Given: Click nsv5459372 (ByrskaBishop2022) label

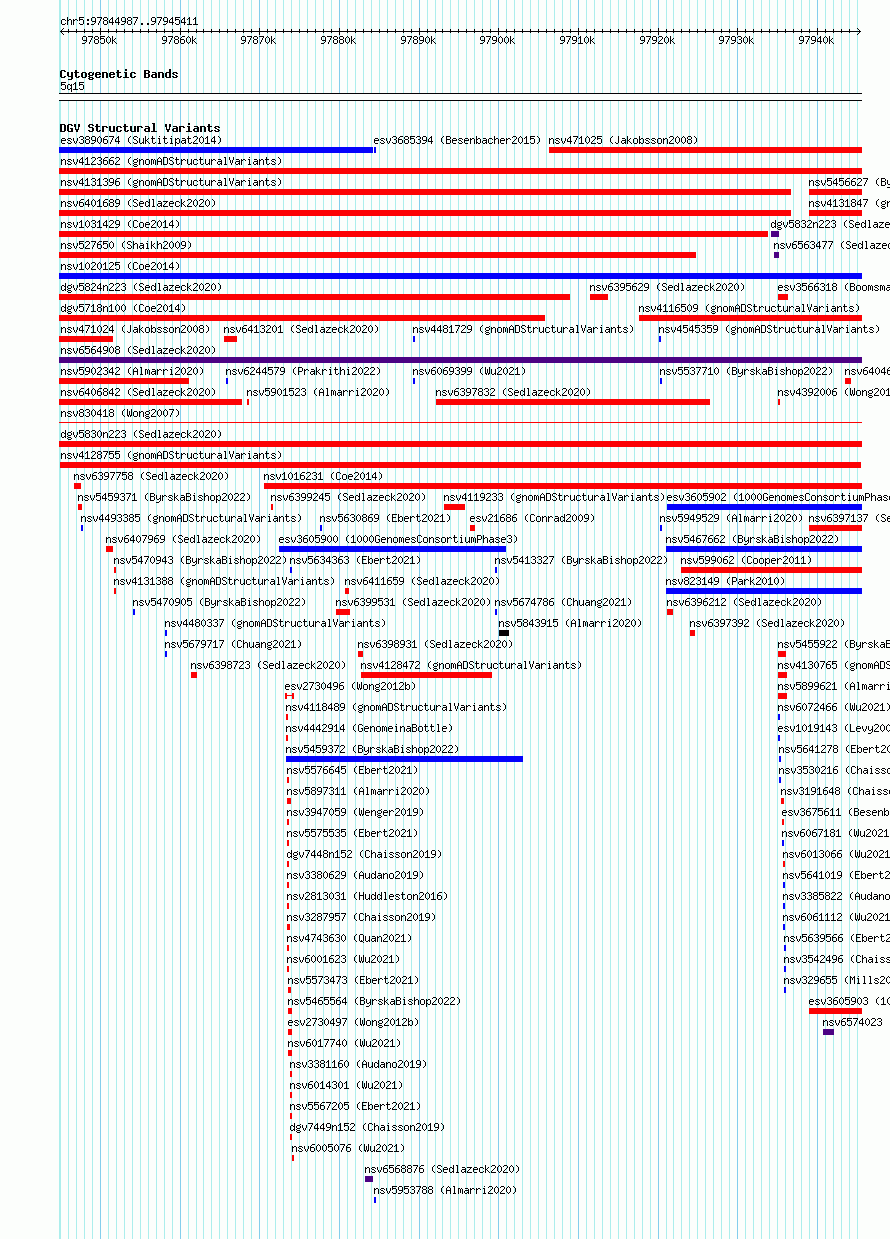Looking at the screenshot, I should tap(372, 749).
